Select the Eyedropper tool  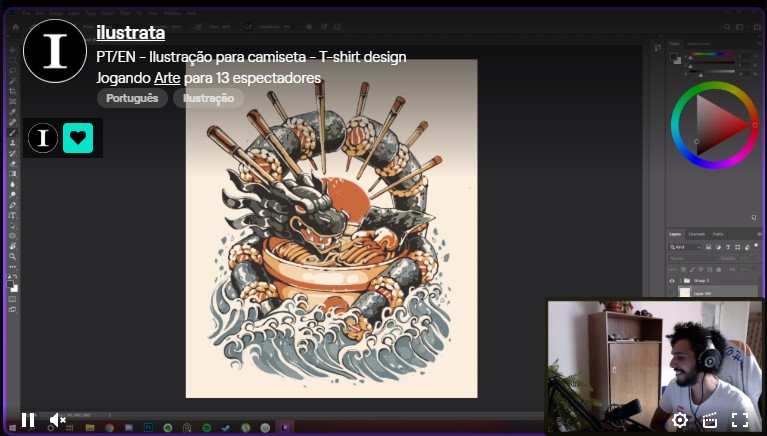pyautogui.click(x=13, y=112)
